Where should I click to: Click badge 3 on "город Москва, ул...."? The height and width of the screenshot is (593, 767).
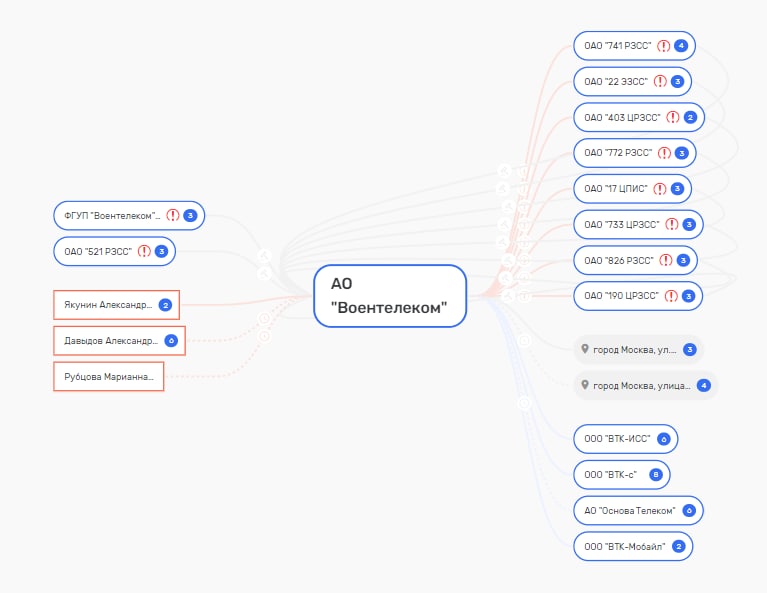tap(690, 349)
